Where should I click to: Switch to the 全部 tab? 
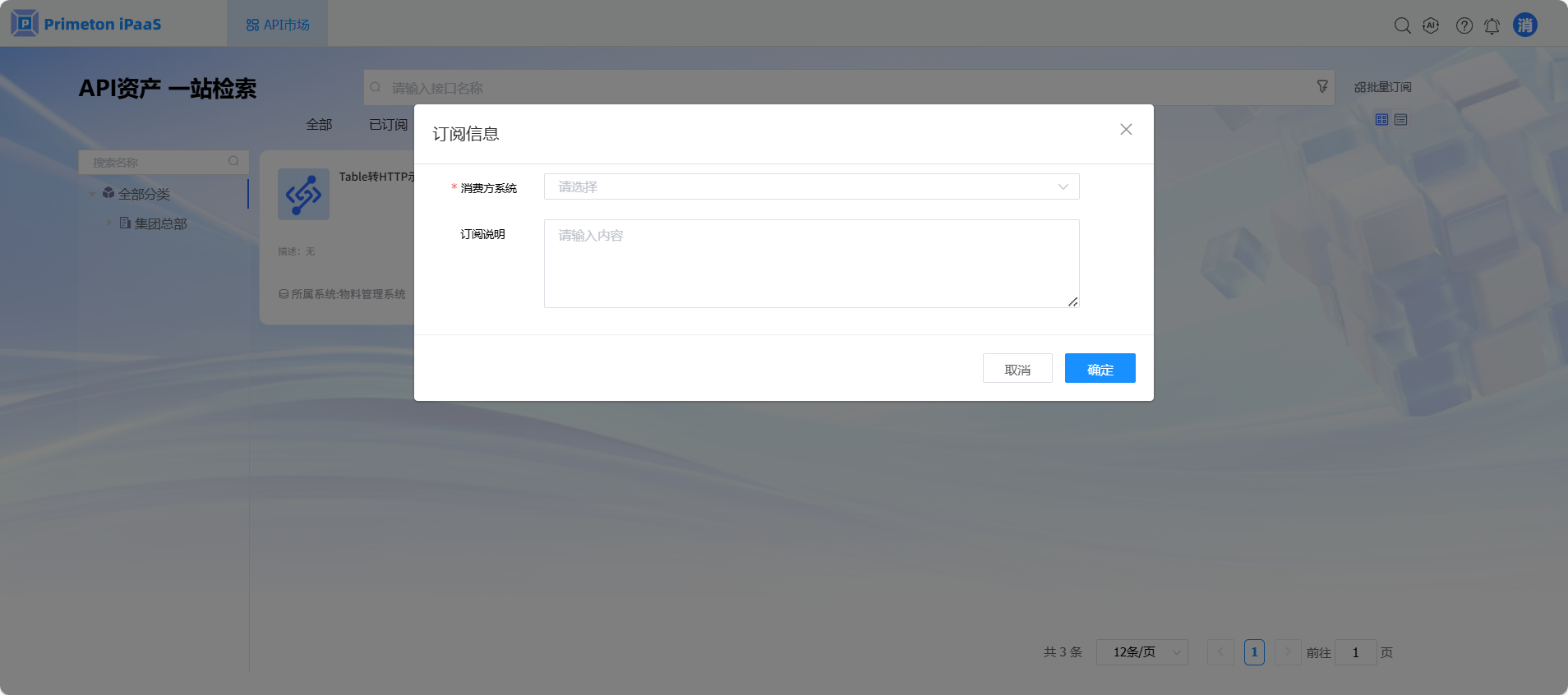click(x=319, y=125)
